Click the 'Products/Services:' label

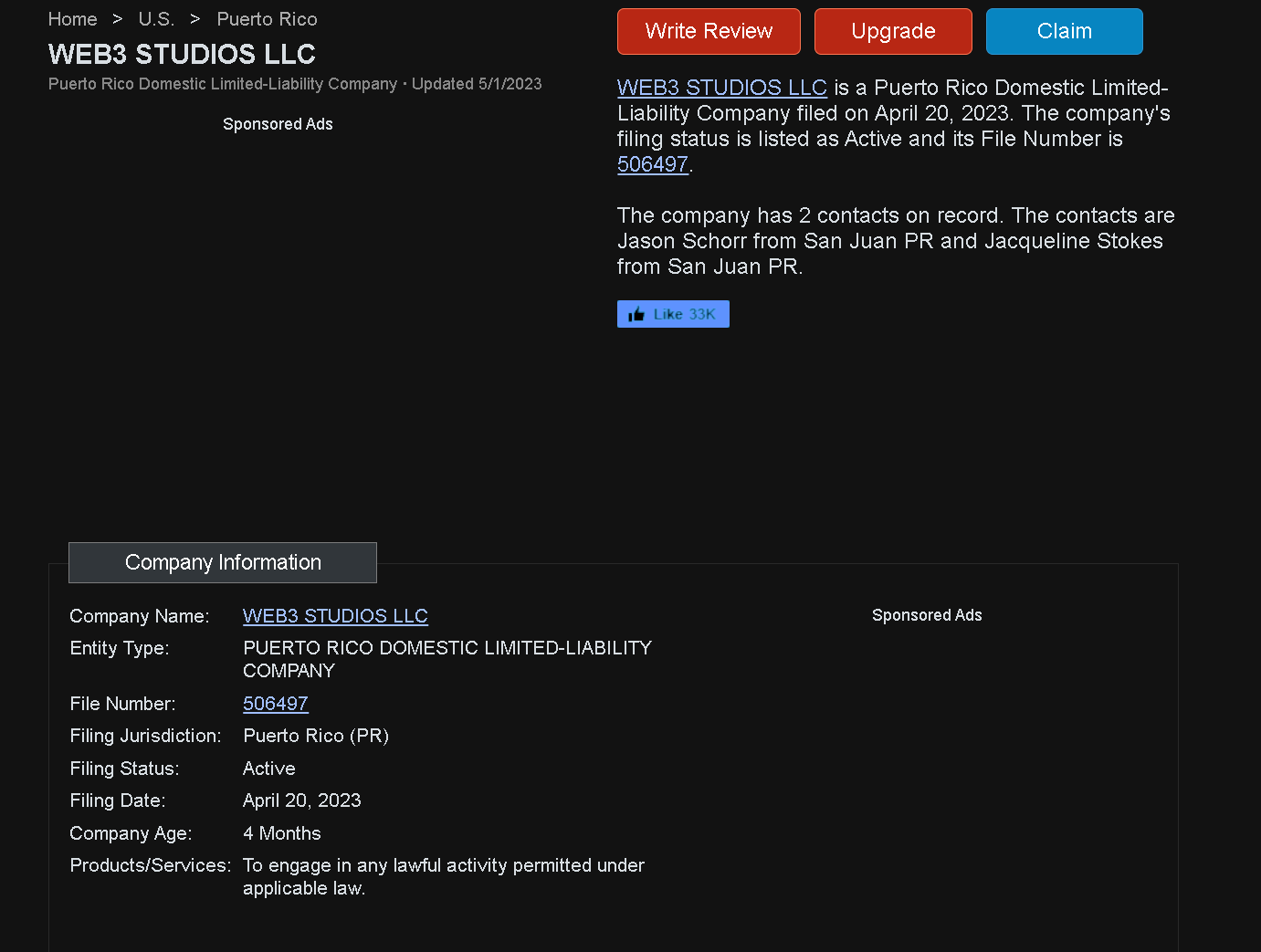click(x=151, y=865)
